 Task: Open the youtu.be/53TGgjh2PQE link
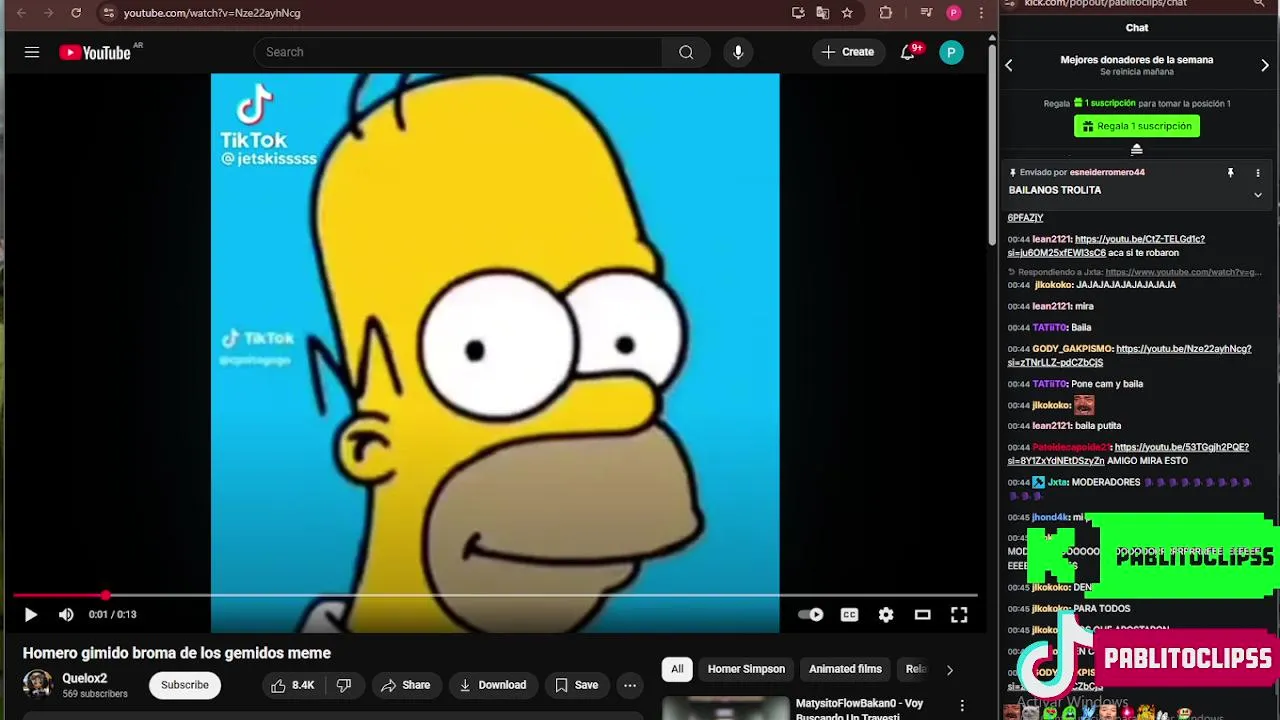point(1128,454)
